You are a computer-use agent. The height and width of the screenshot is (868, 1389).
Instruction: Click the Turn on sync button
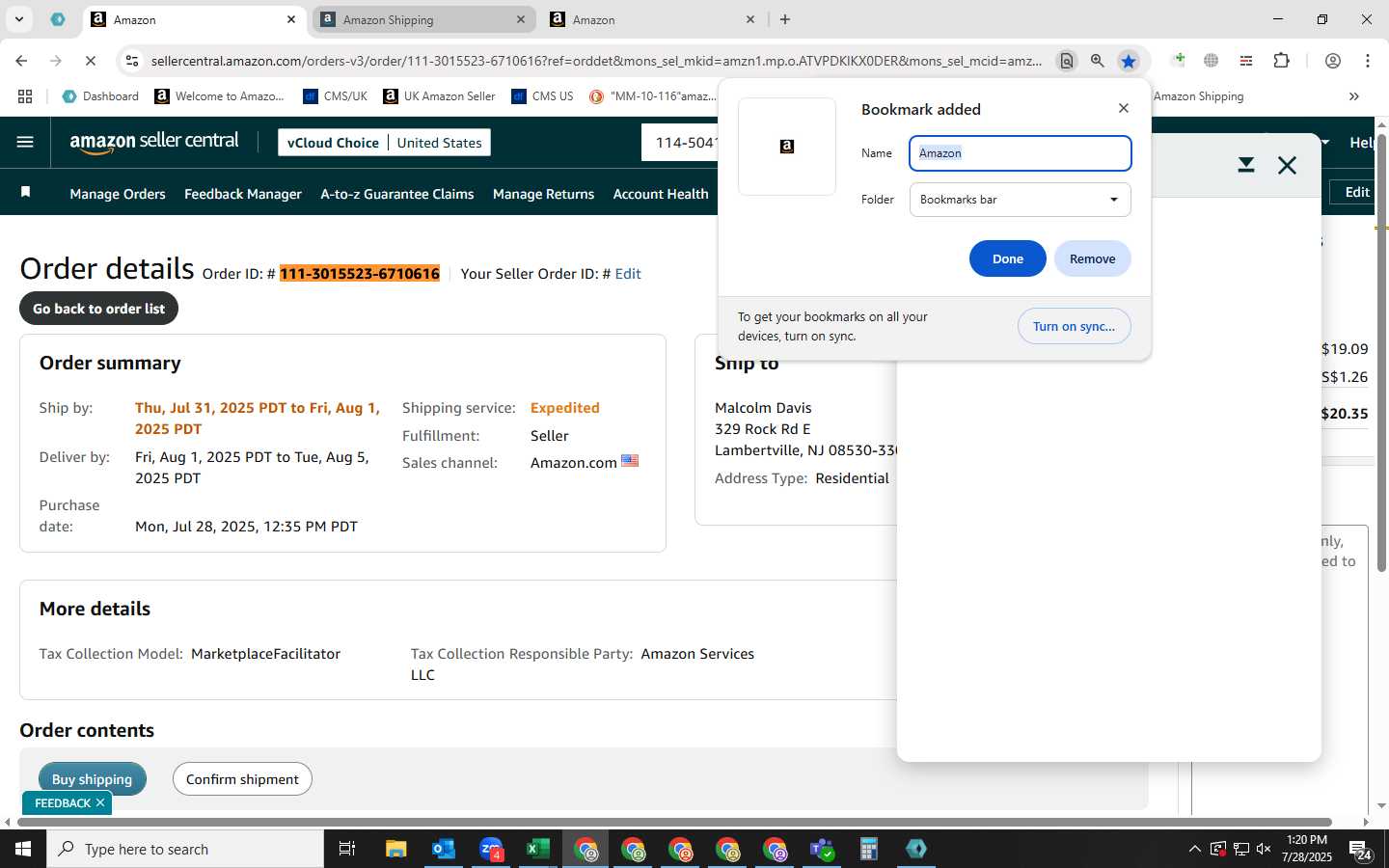[x=1074, y=326]
